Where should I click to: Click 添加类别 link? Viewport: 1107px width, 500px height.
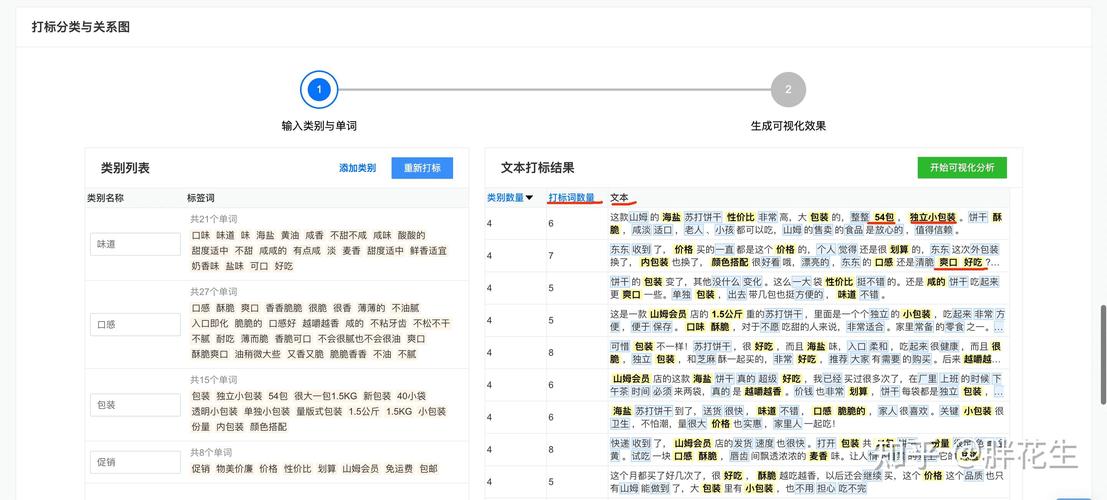[x=357, y=168]
